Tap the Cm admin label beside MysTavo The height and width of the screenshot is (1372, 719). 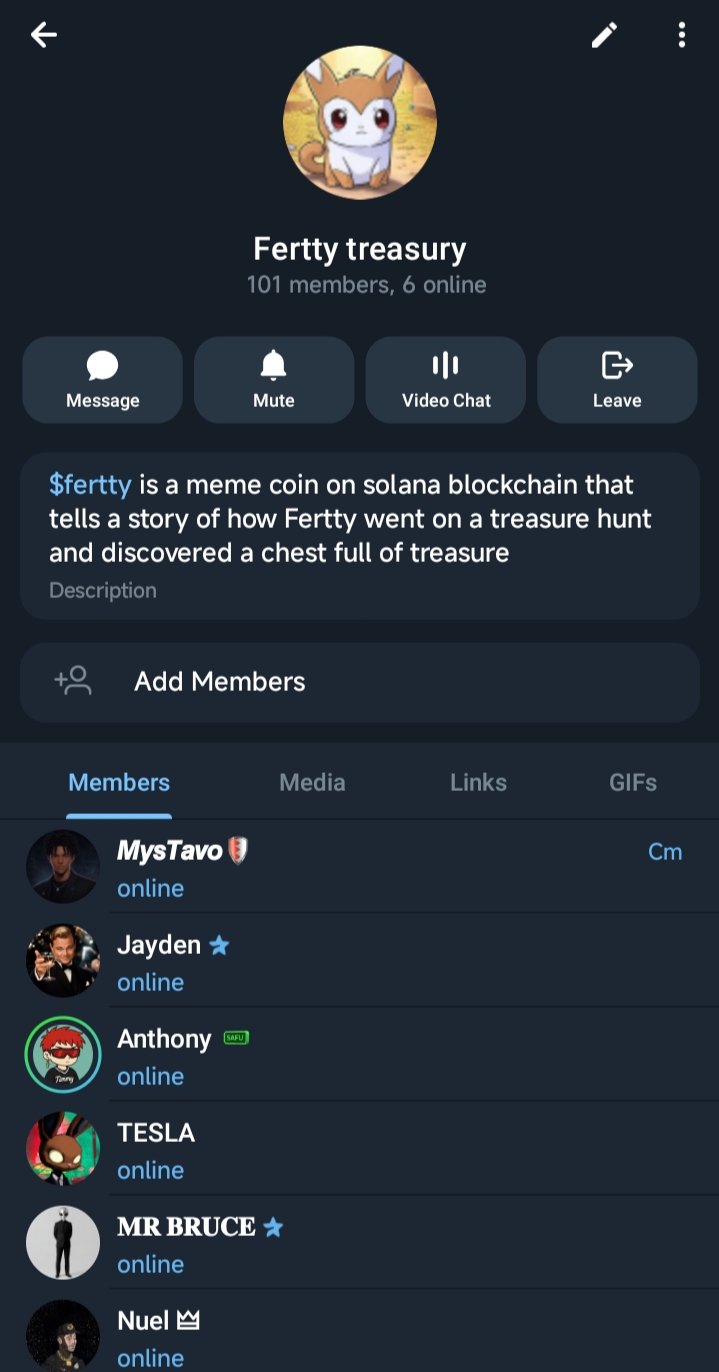click(665, 851)
